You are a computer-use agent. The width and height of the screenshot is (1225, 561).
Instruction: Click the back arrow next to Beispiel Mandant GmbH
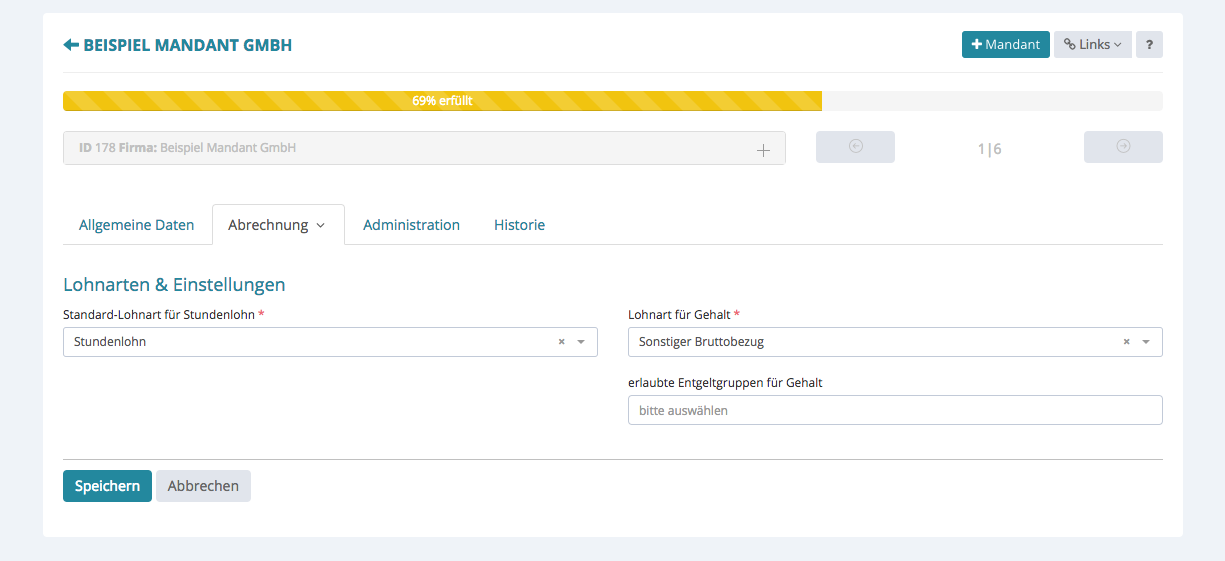point(71,45)
